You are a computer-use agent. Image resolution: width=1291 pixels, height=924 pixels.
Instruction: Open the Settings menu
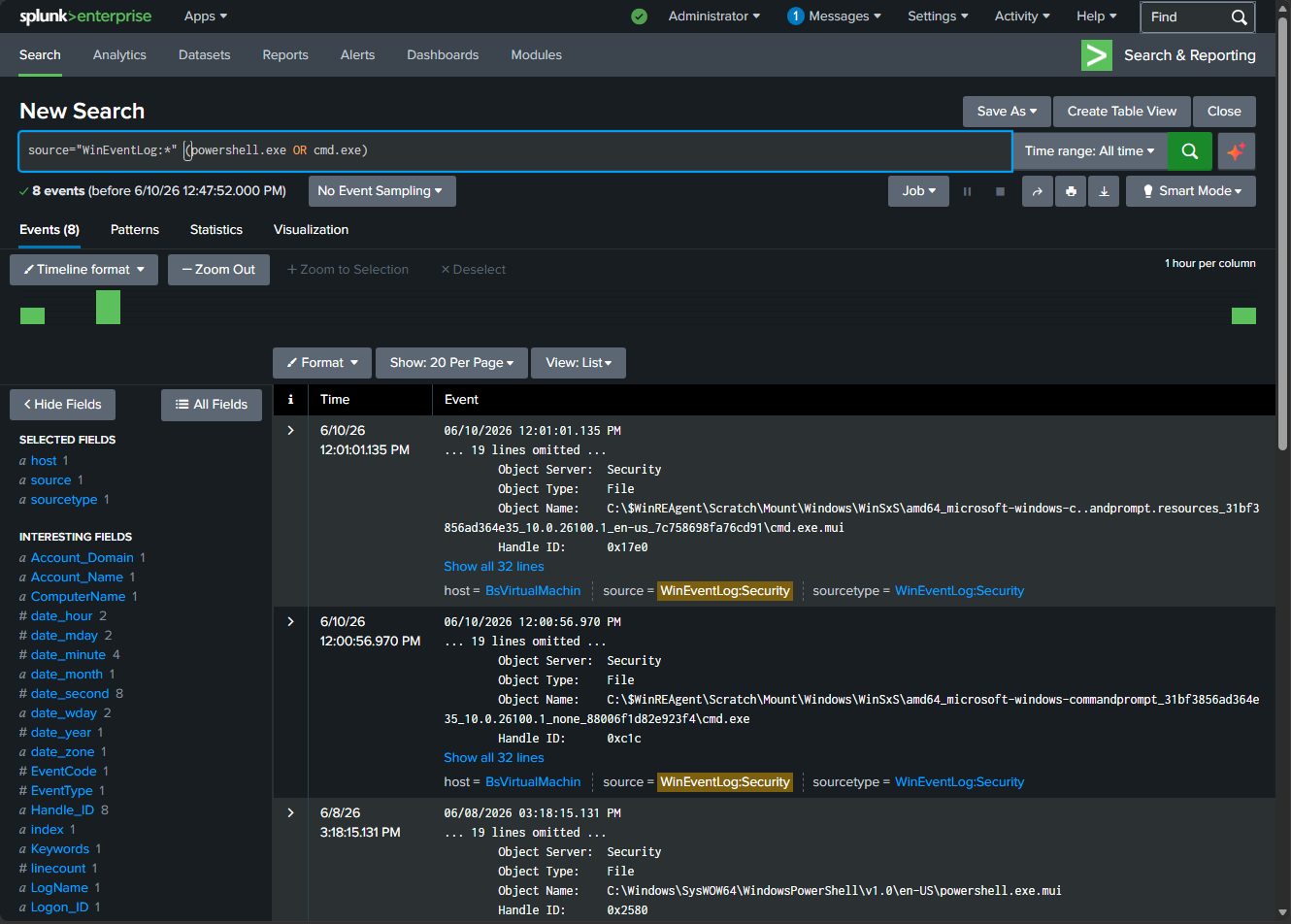coord(938,16)
